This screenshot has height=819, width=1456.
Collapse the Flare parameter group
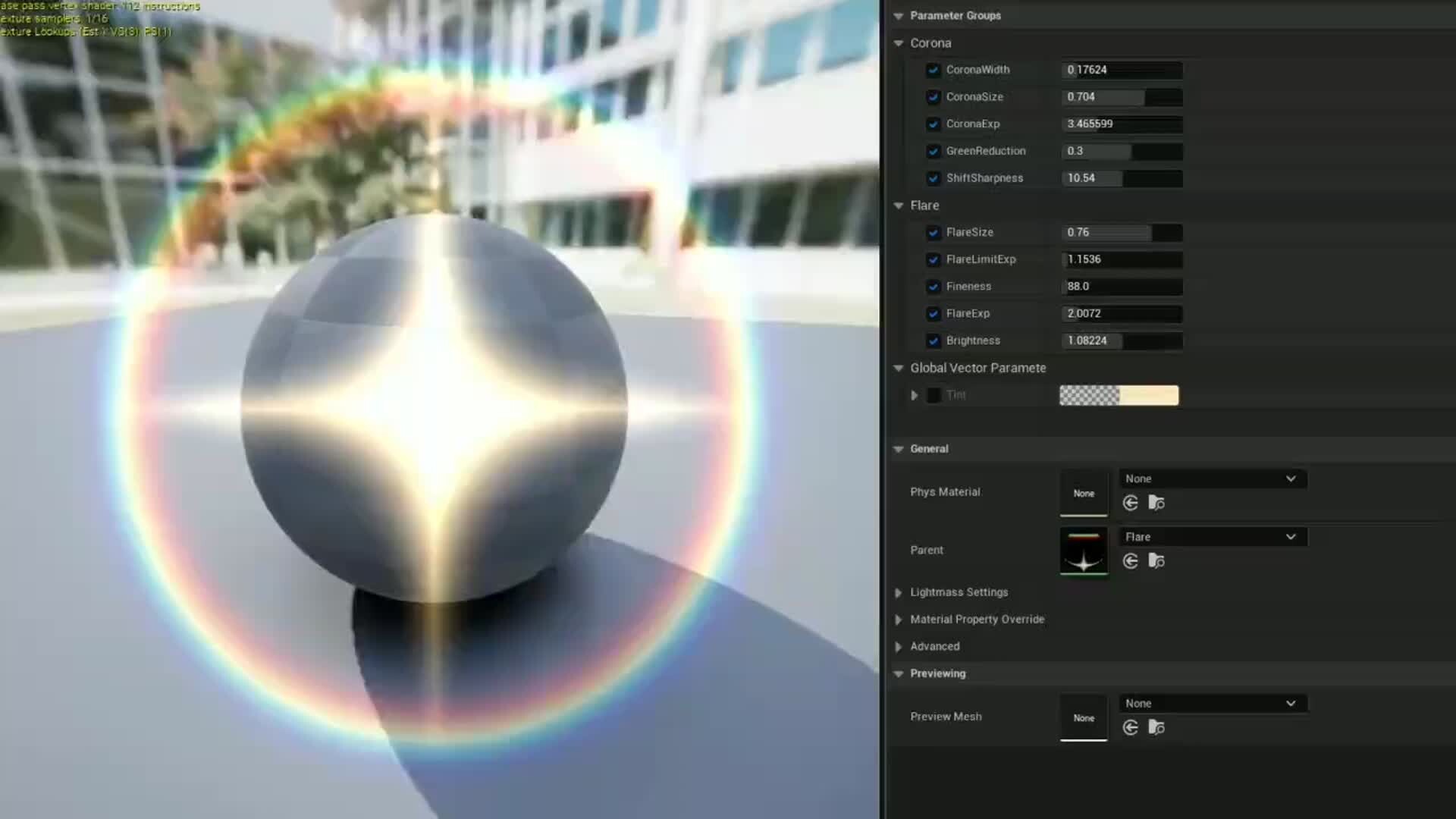899,206
